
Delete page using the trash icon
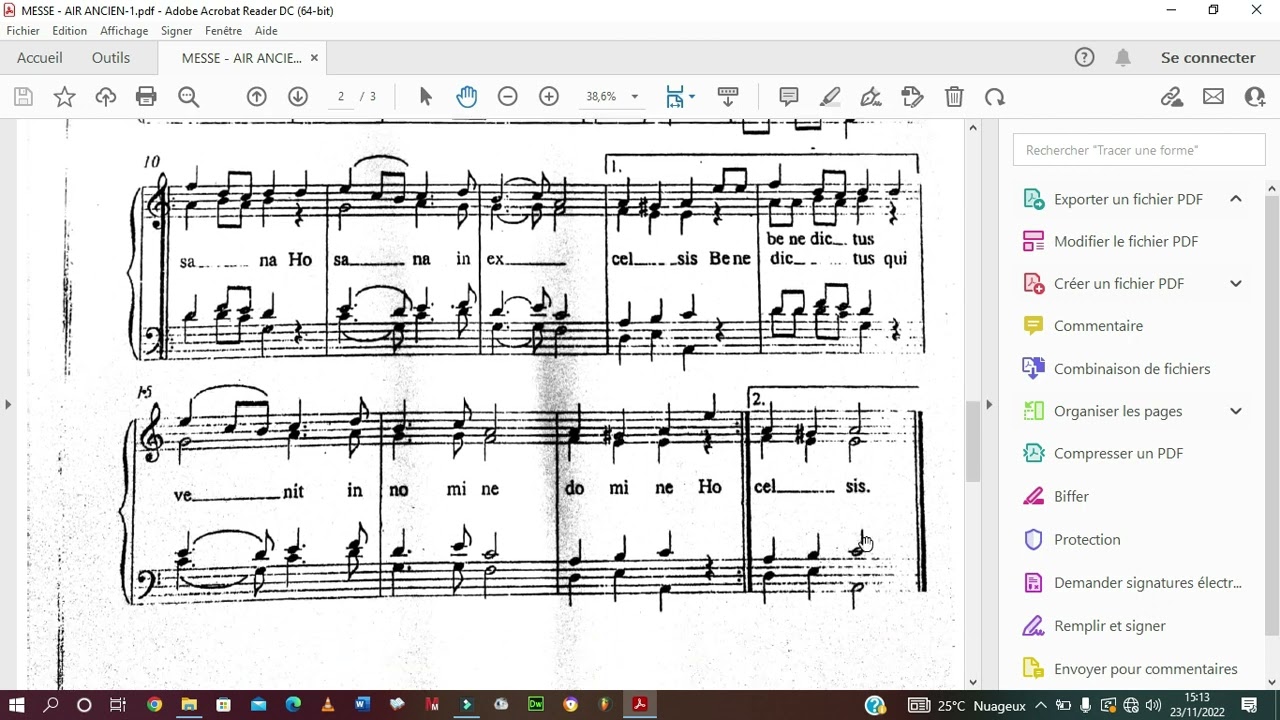954,97
